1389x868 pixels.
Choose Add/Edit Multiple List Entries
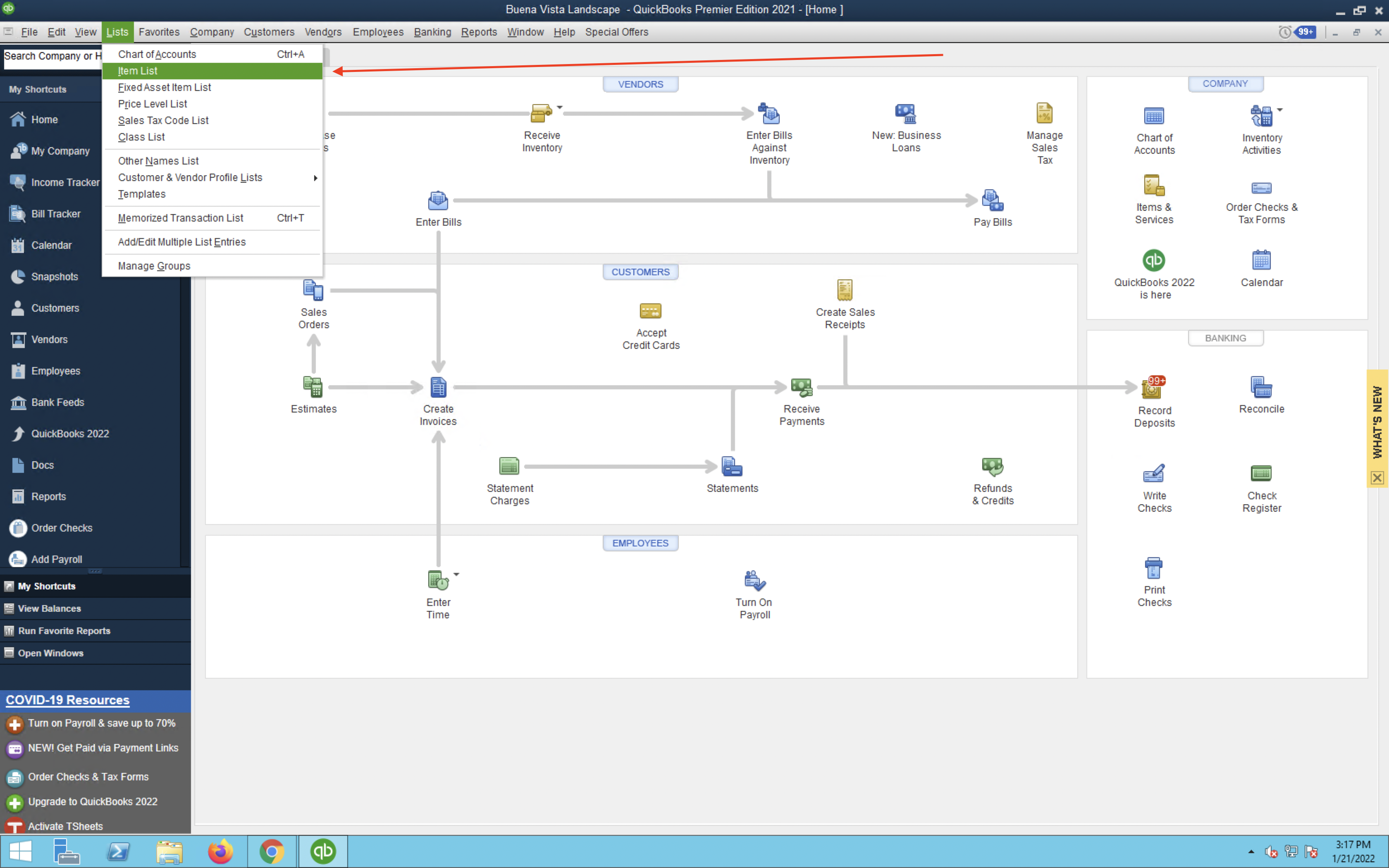212,242
